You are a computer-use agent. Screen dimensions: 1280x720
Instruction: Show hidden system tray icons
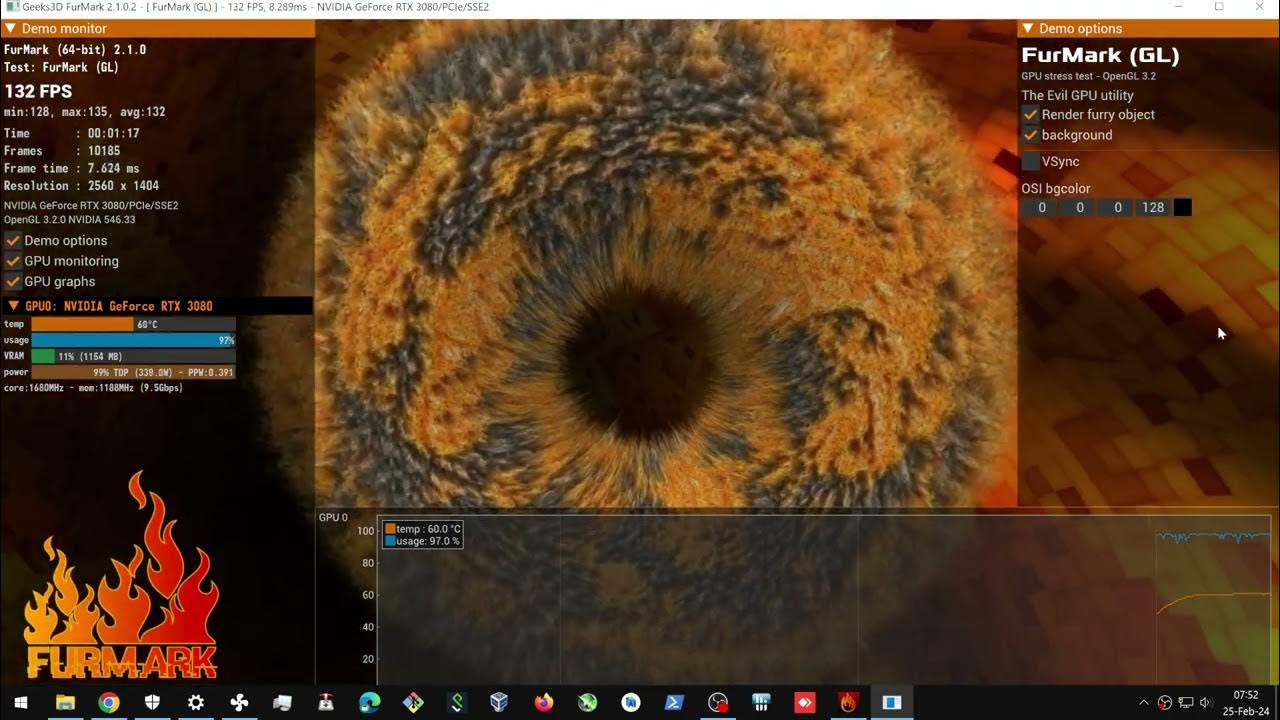click(x=1144, y=702)
